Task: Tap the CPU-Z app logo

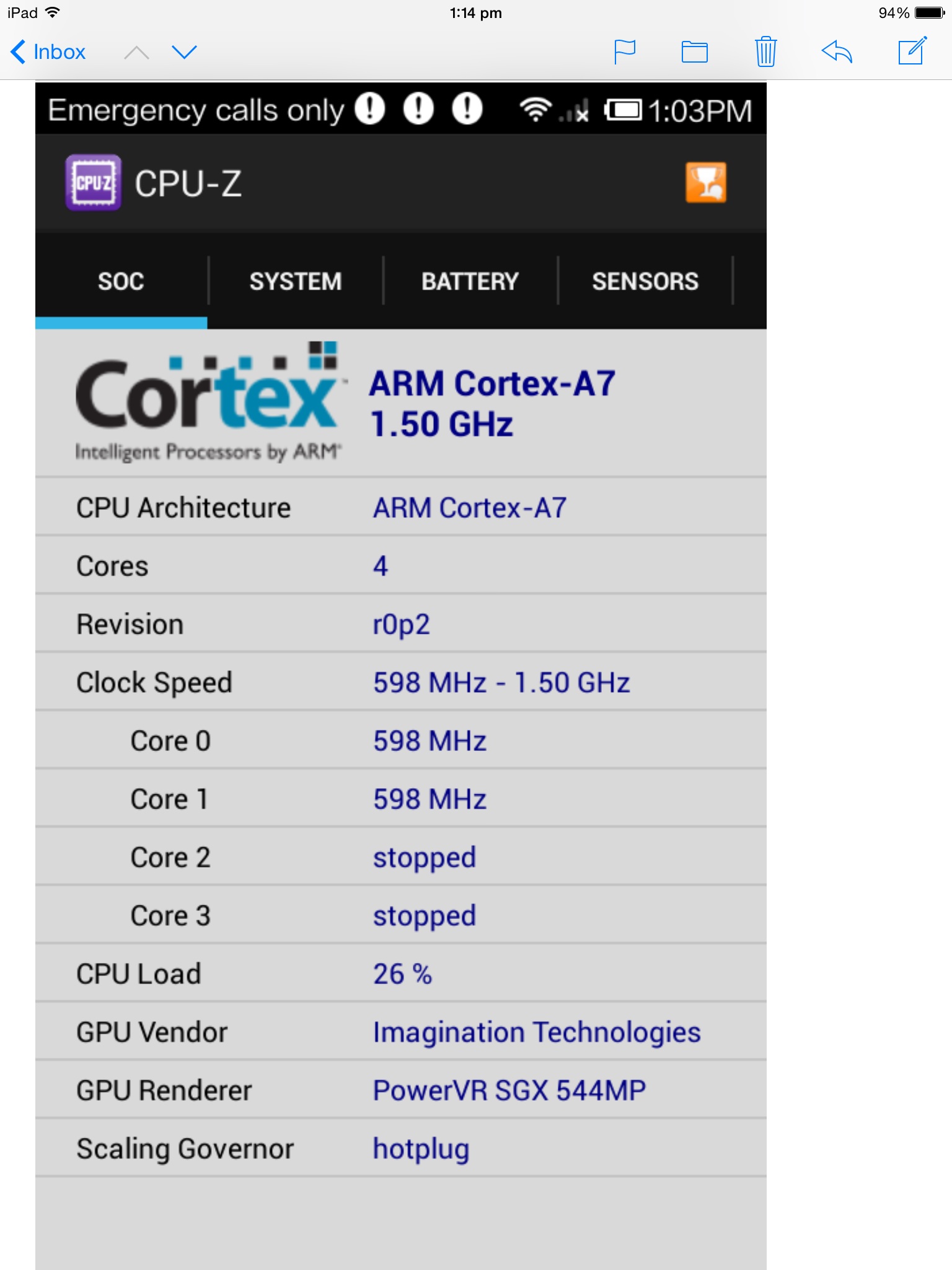Action: [x=93, y=183]
